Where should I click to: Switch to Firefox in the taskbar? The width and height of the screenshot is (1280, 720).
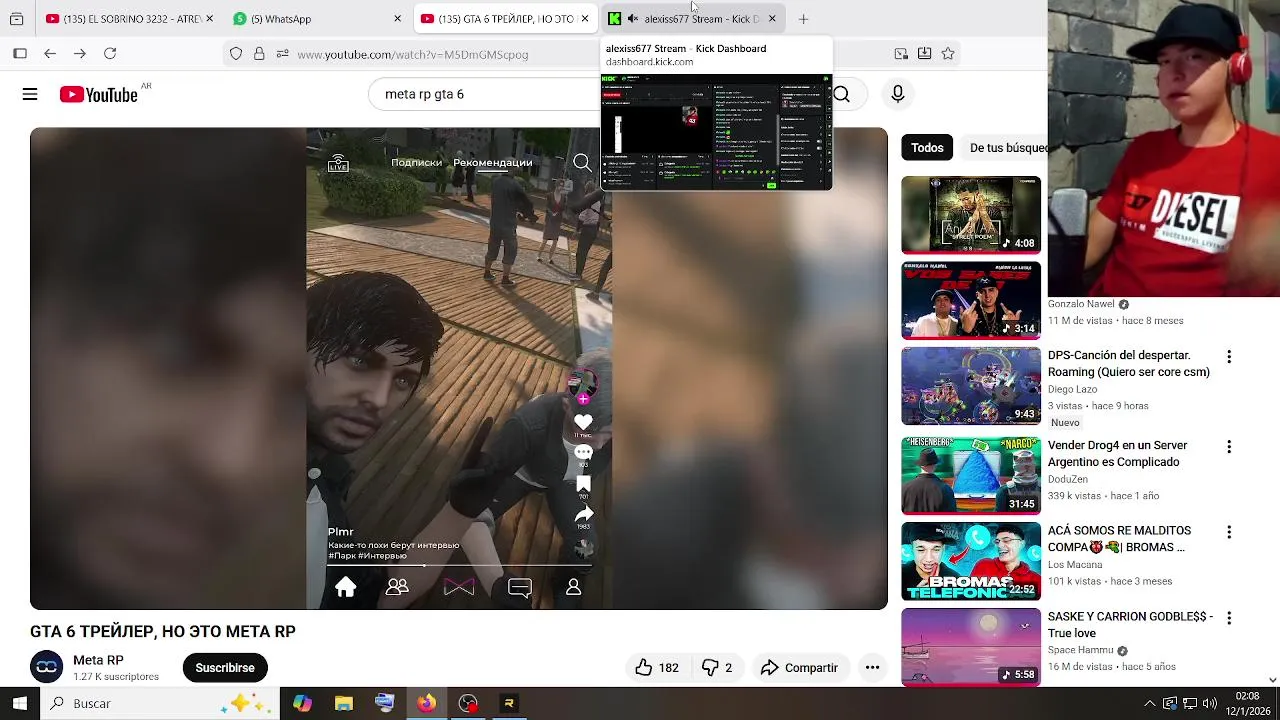426,703
